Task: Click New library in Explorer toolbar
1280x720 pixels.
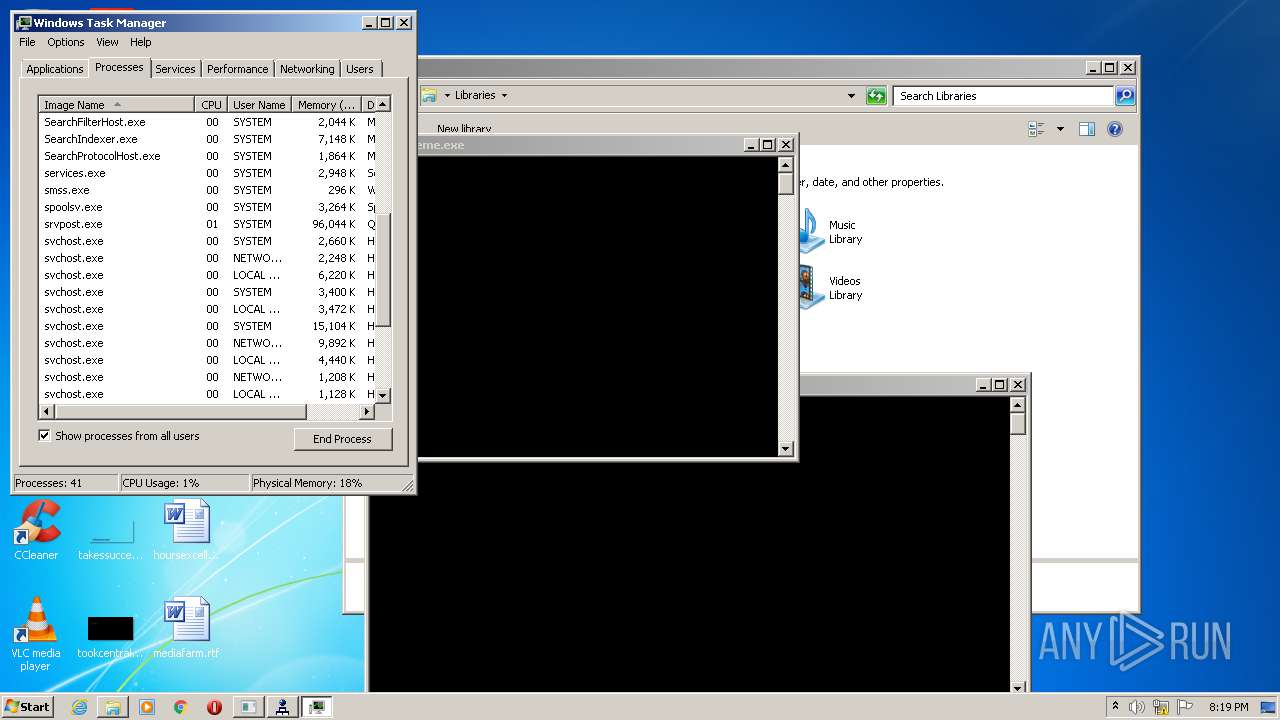Action: point(464,129)
